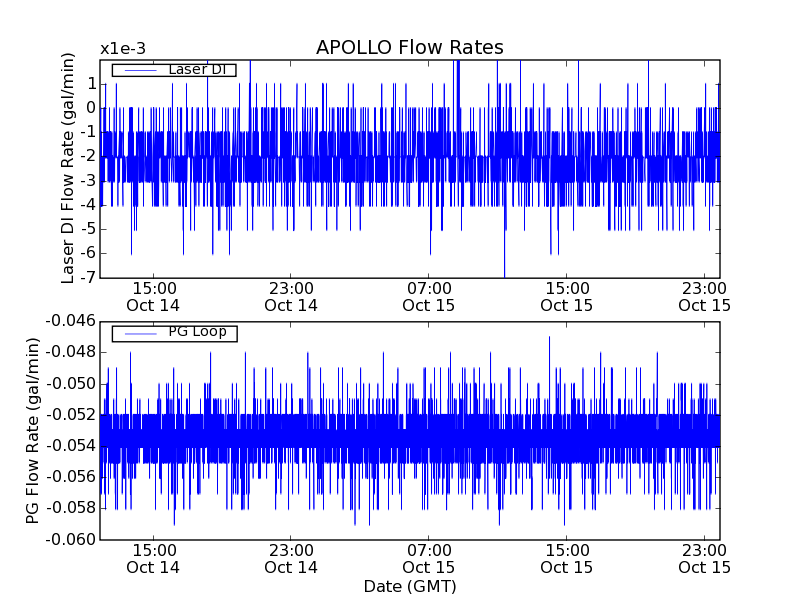Click the '-2' tick on Laser DI axis

(x=88, y=156)
